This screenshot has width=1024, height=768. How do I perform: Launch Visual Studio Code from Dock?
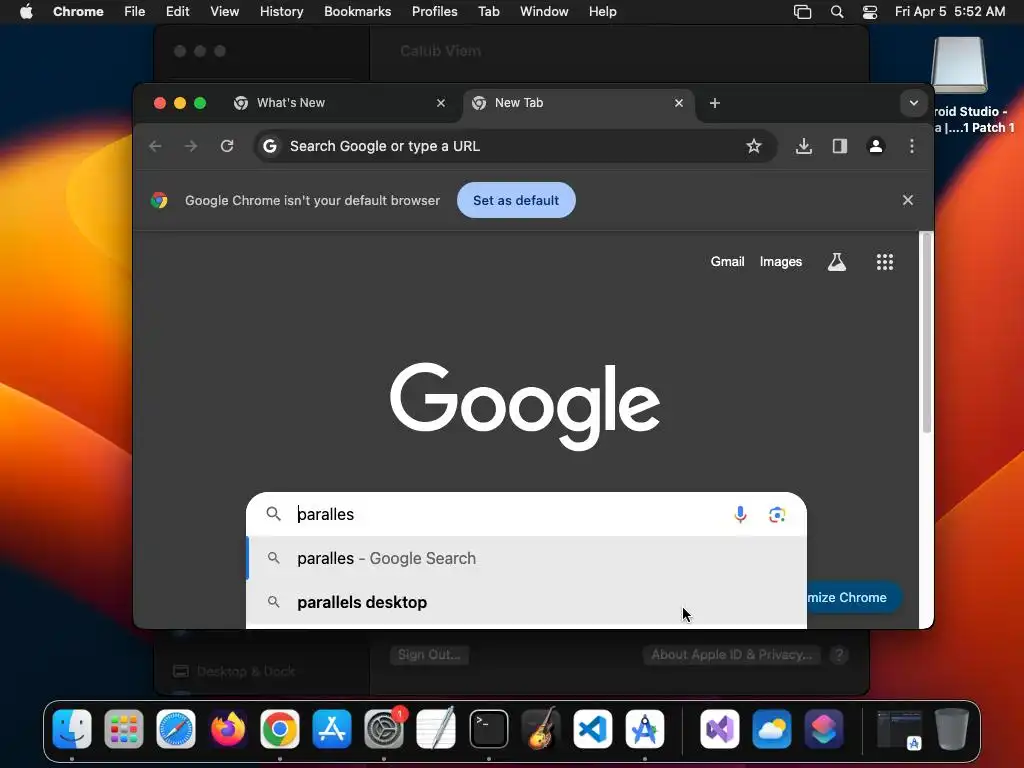(x=592, y=729)
